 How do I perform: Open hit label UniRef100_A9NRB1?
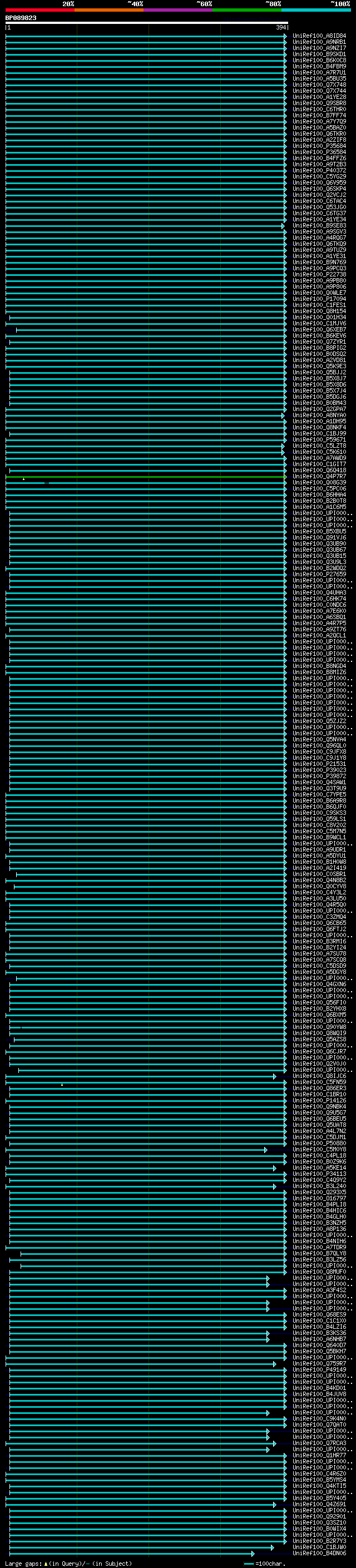[x=319, y=42]
